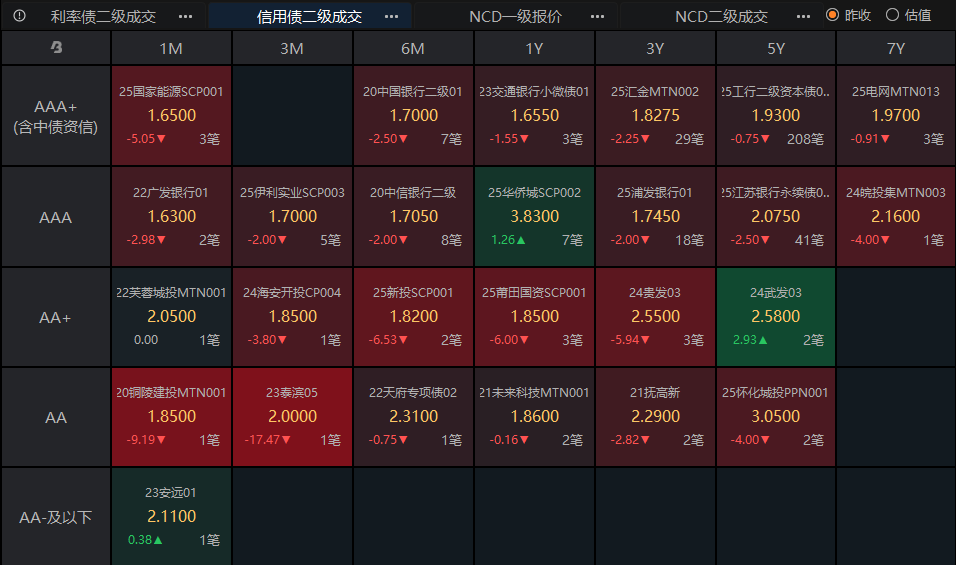This screenshot has width=956, height=565.
Task: Click the AA rating row header
Action: pyautogui.click(x=55, y=417)
